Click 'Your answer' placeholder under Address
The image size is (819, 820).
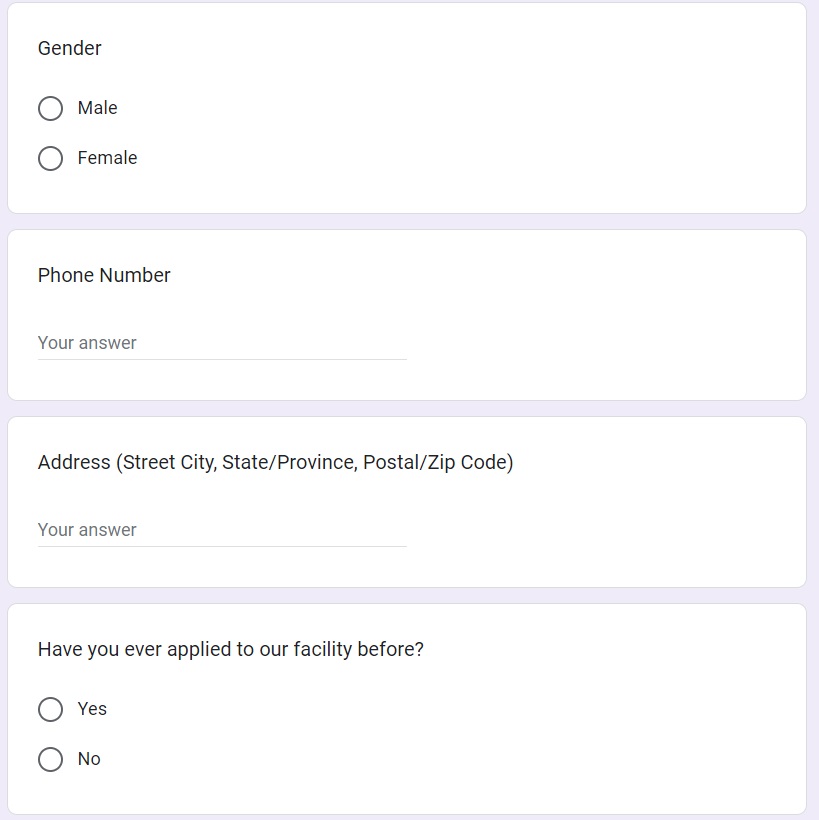tap(87, 530)
